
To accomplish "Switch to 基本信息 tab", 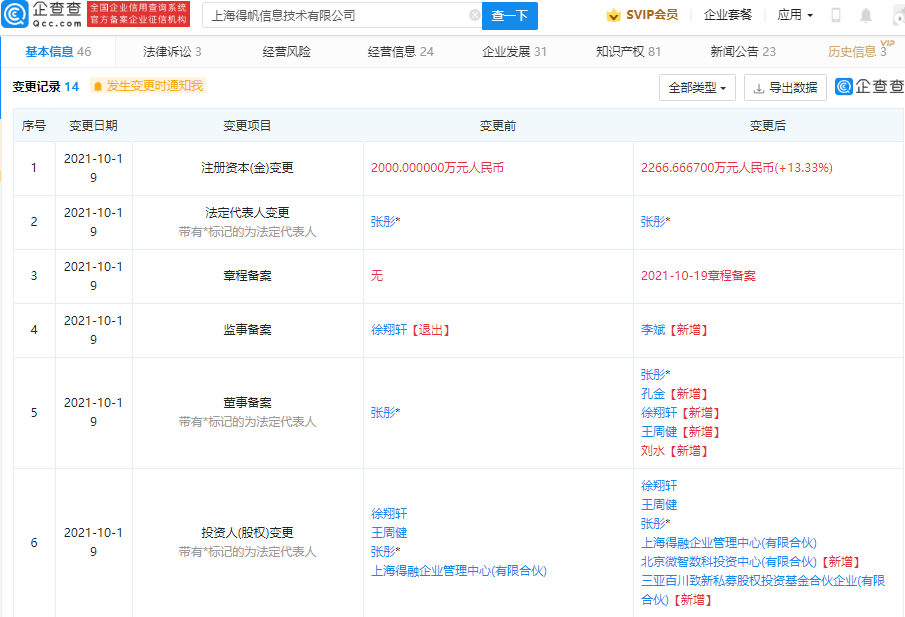I will 58,52.
